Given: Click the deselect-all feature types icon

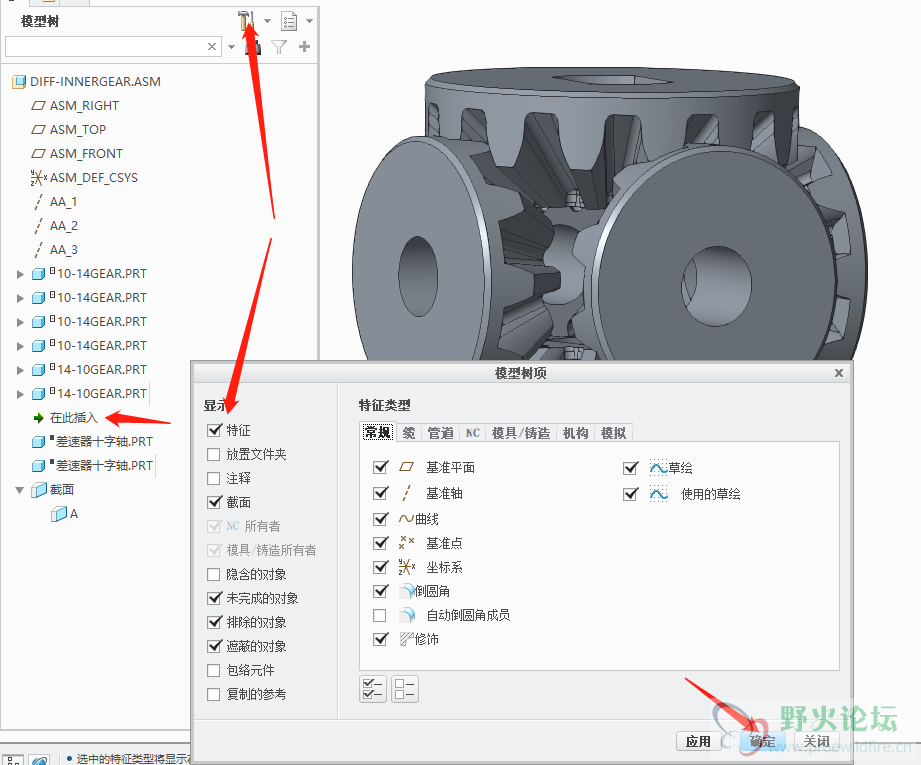Looking at the screenshot, I should [405, 689].
